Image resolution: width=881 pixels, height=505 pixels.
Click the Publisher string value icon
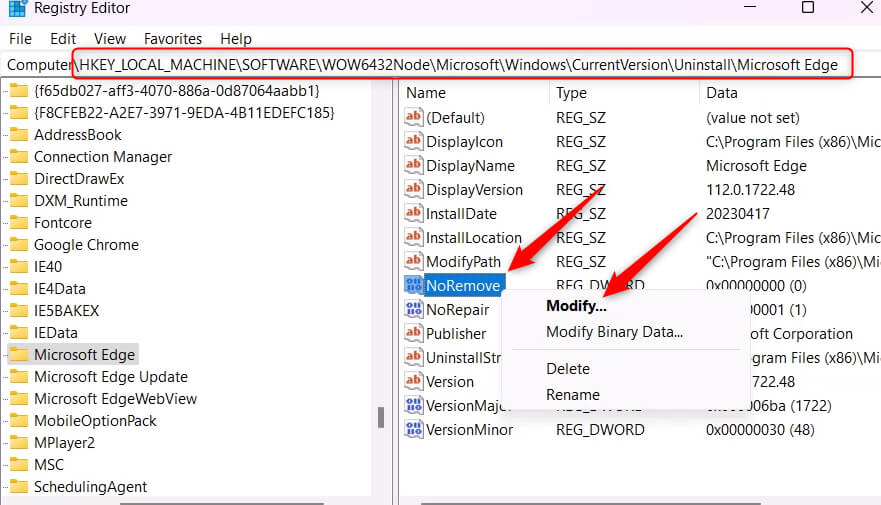point(414,333)
